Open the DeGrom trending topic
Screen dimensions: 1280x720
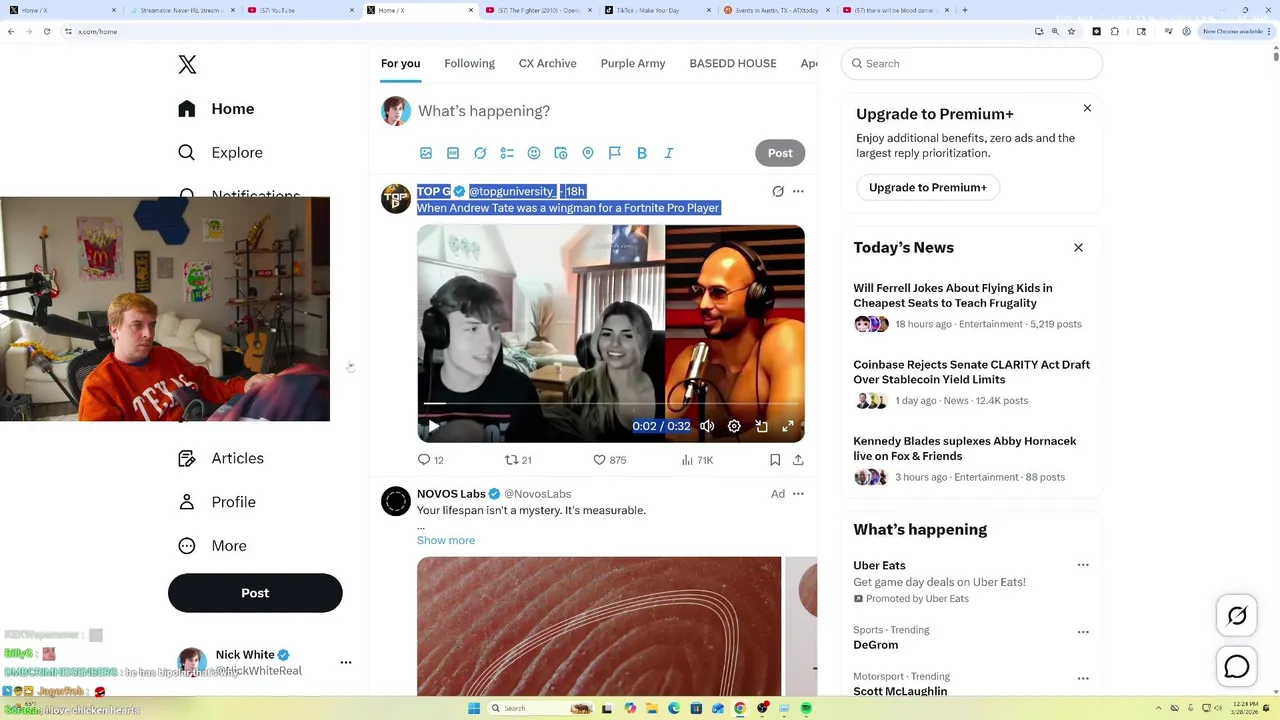point(876,645)
